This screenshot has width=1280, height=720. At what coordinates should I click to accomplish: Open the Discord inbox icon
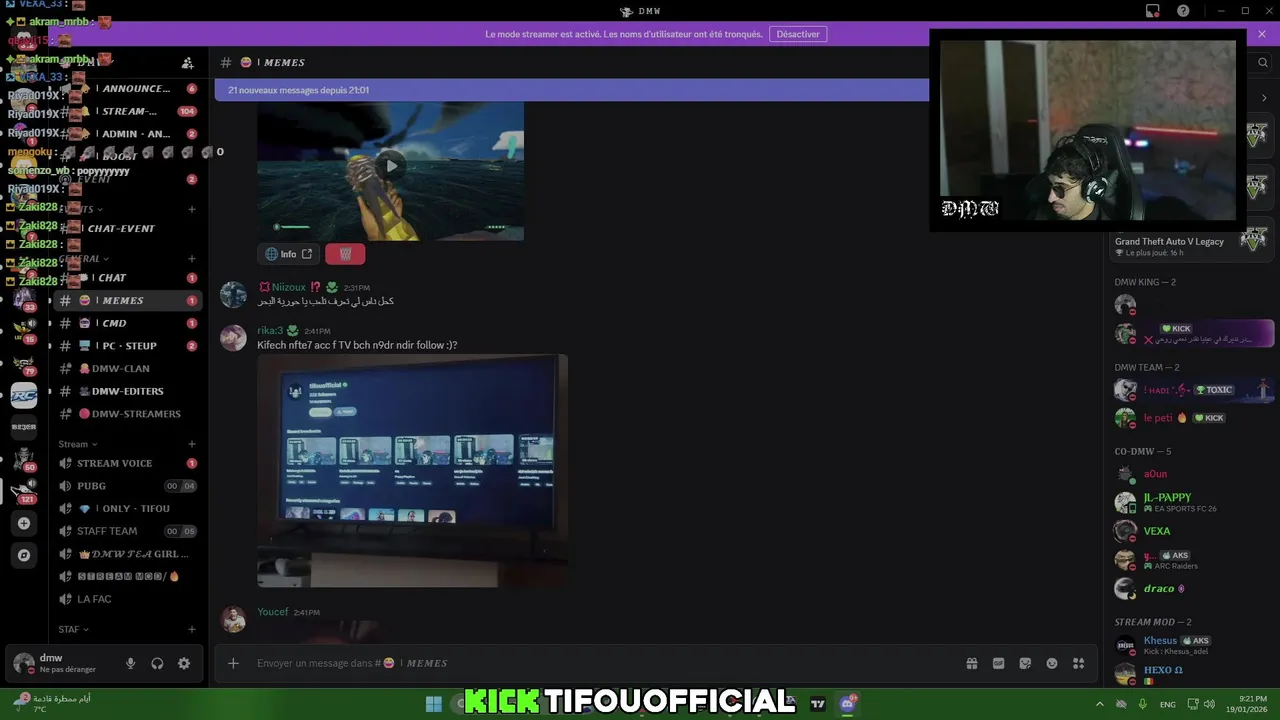tap(1153, 11)
